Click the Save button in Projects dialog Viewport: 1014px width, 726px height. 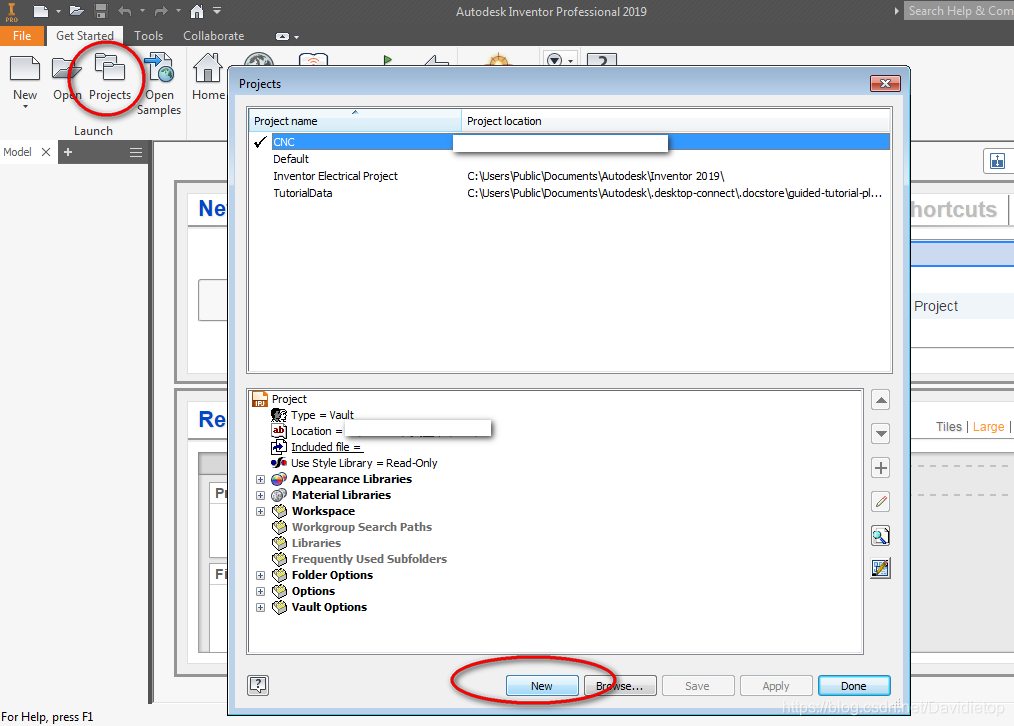(698, 686)
